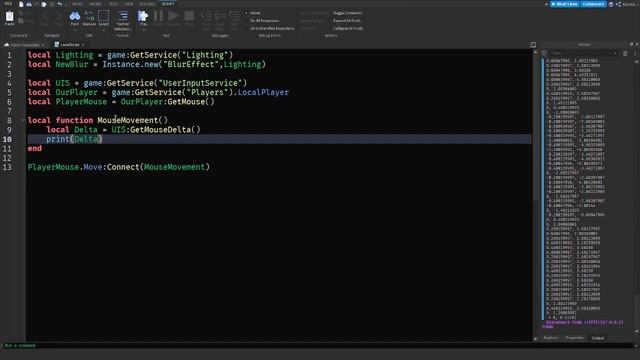Switch to the HOME ribbon tab
The image size is (640, 360).
[77, 4]
